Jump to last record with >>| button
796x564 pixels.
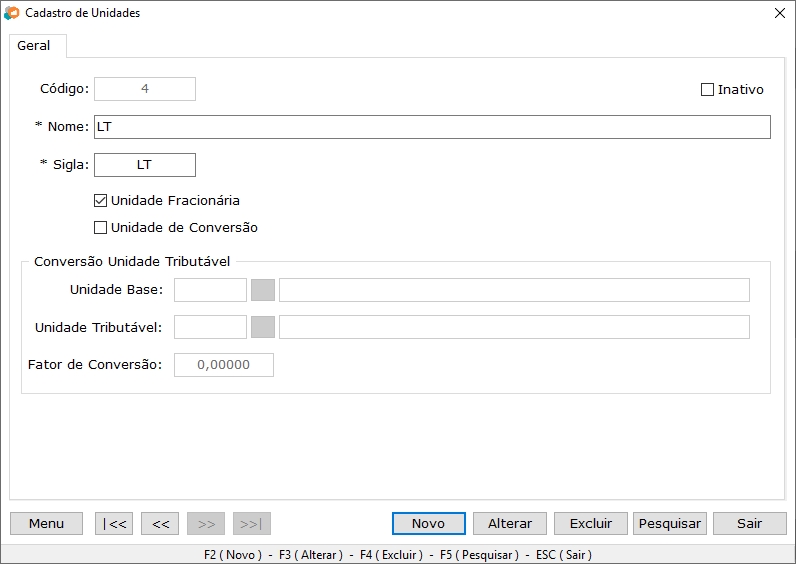tap(252, 523)
